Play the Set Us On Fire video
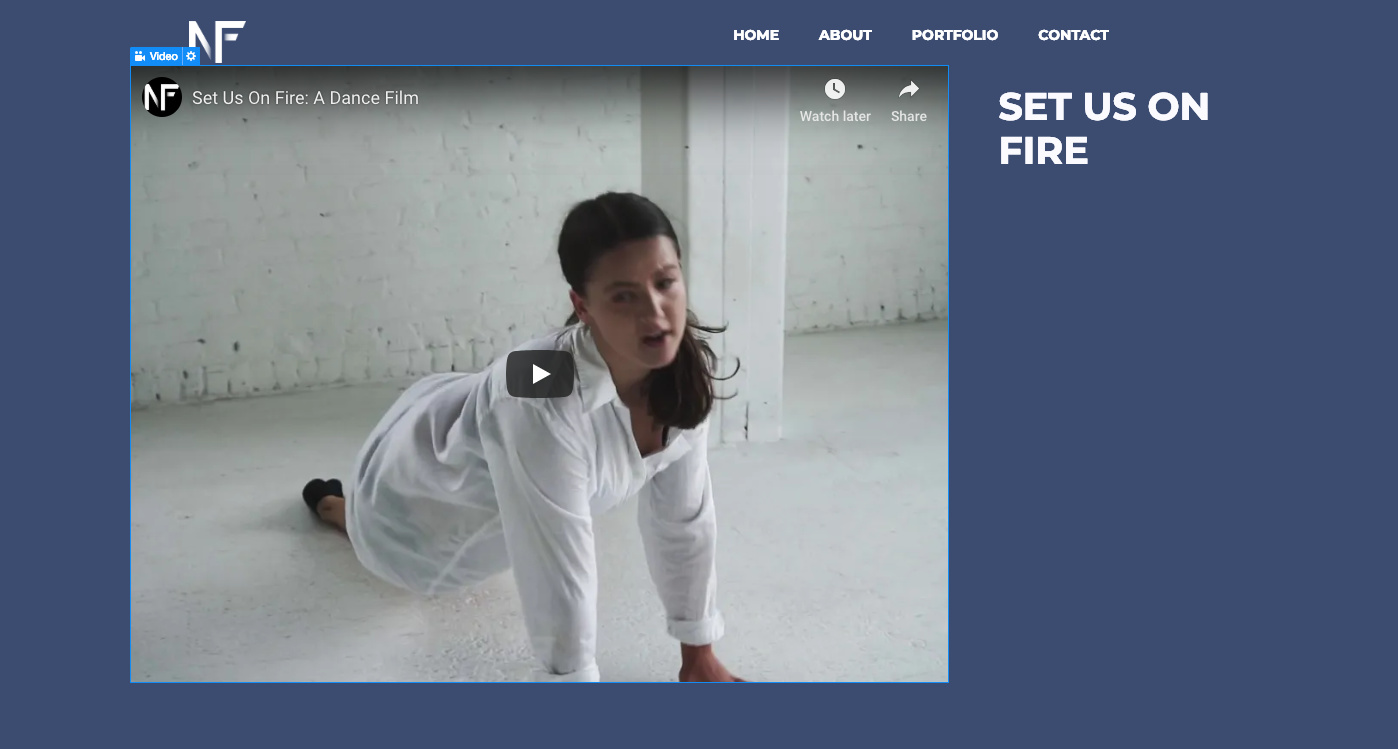This screenshot has width=1398, height=749. tap(540, 374)
